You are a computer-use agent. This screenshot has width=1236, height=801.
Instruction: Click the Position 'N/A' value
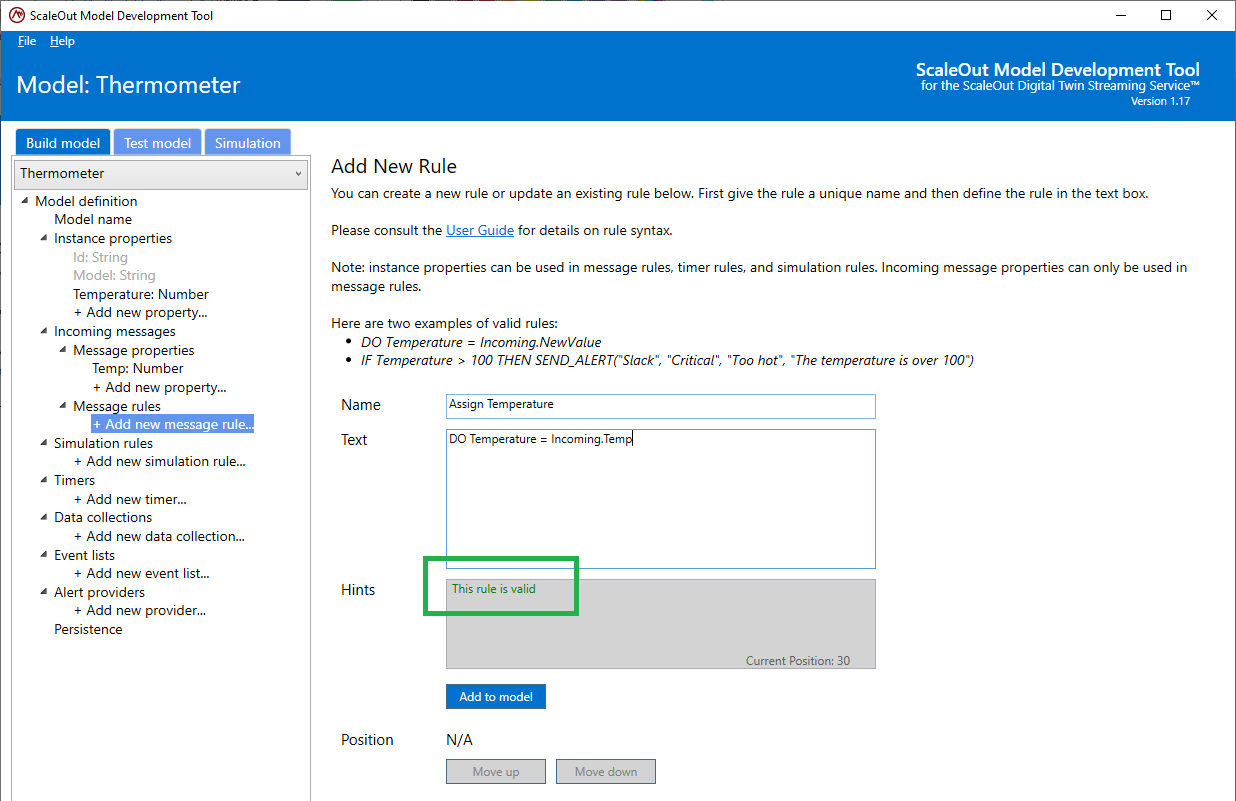pos(459,740)
